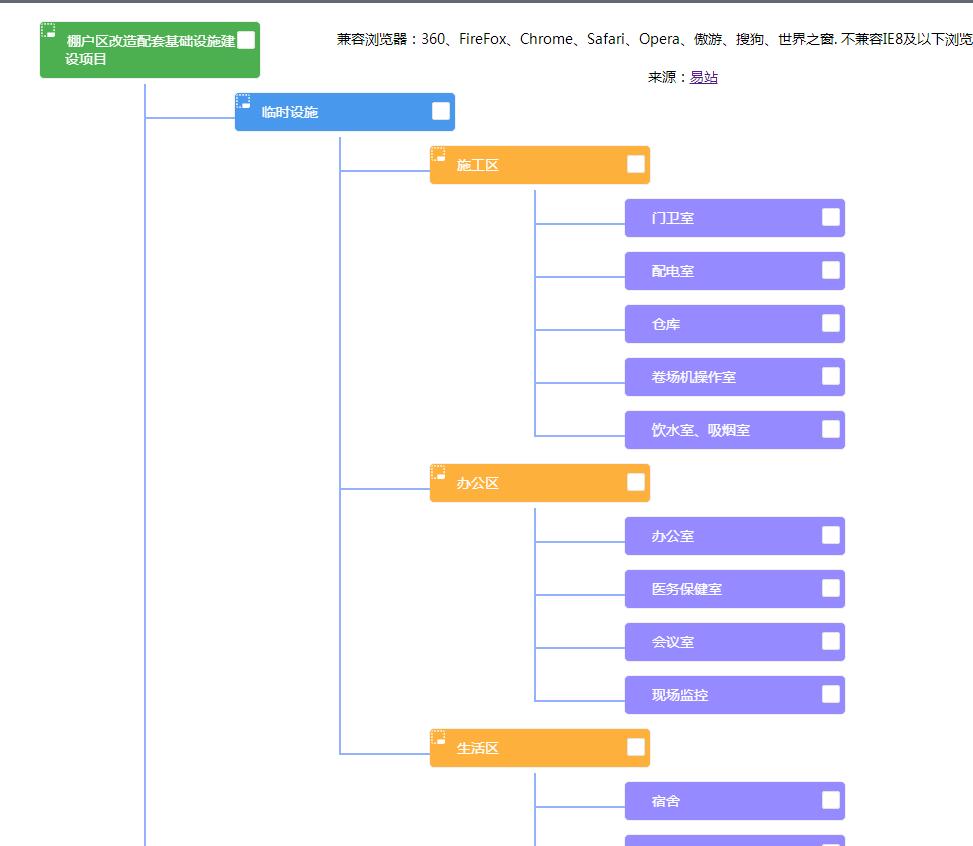The image size is (973, 846).
Task: Check the 门卫室 checkbox
Action: pyautogui.click(x=831, y=217)
